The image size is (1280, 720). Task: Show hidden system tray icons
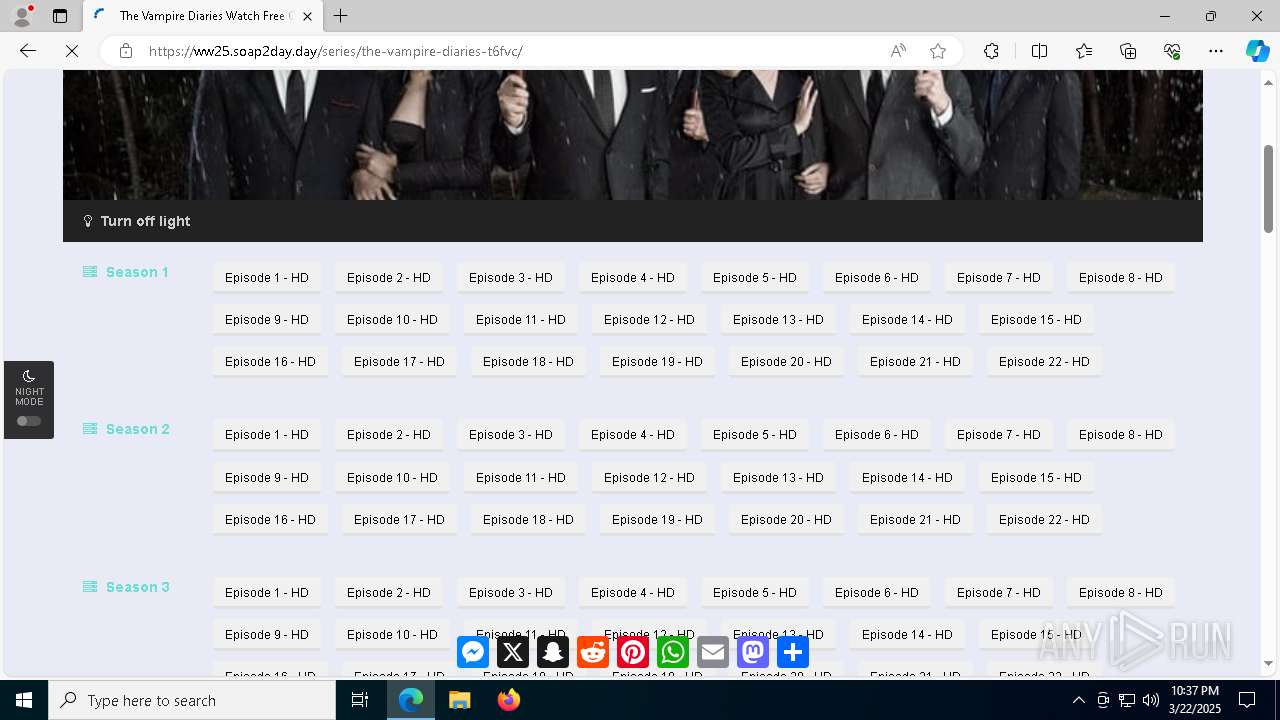(1078, 700)
